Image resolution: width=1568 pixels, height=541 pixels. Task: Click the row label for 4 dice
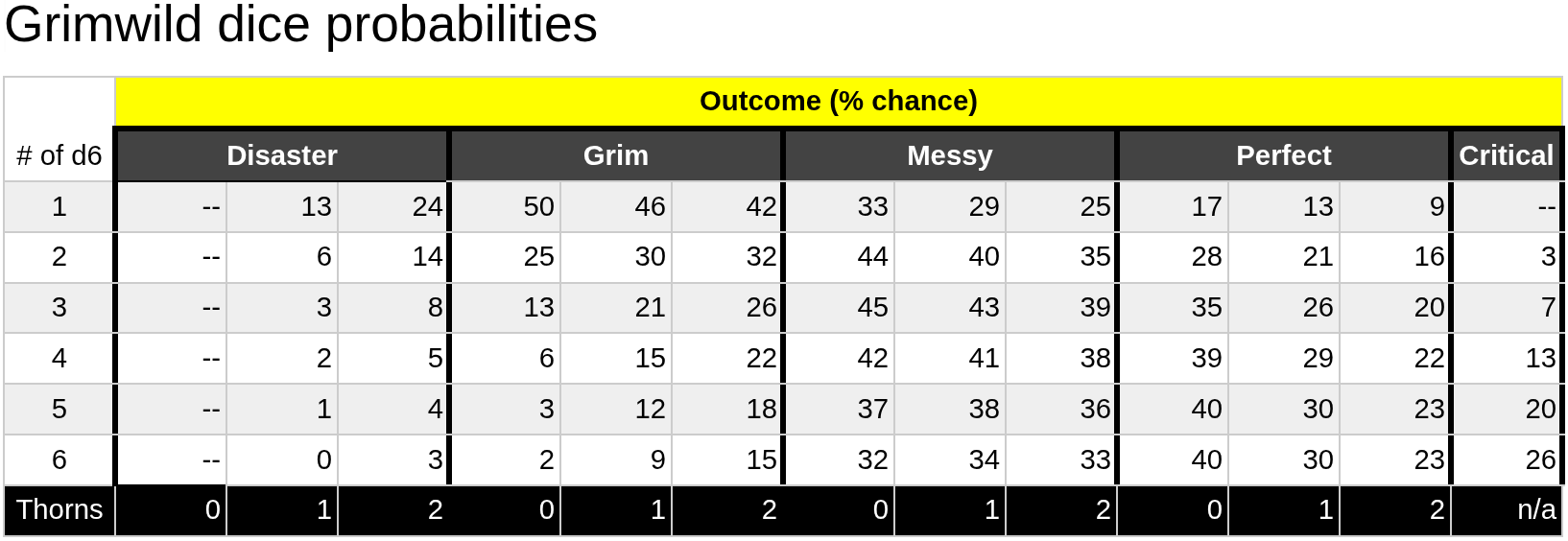tap(59, 358)
